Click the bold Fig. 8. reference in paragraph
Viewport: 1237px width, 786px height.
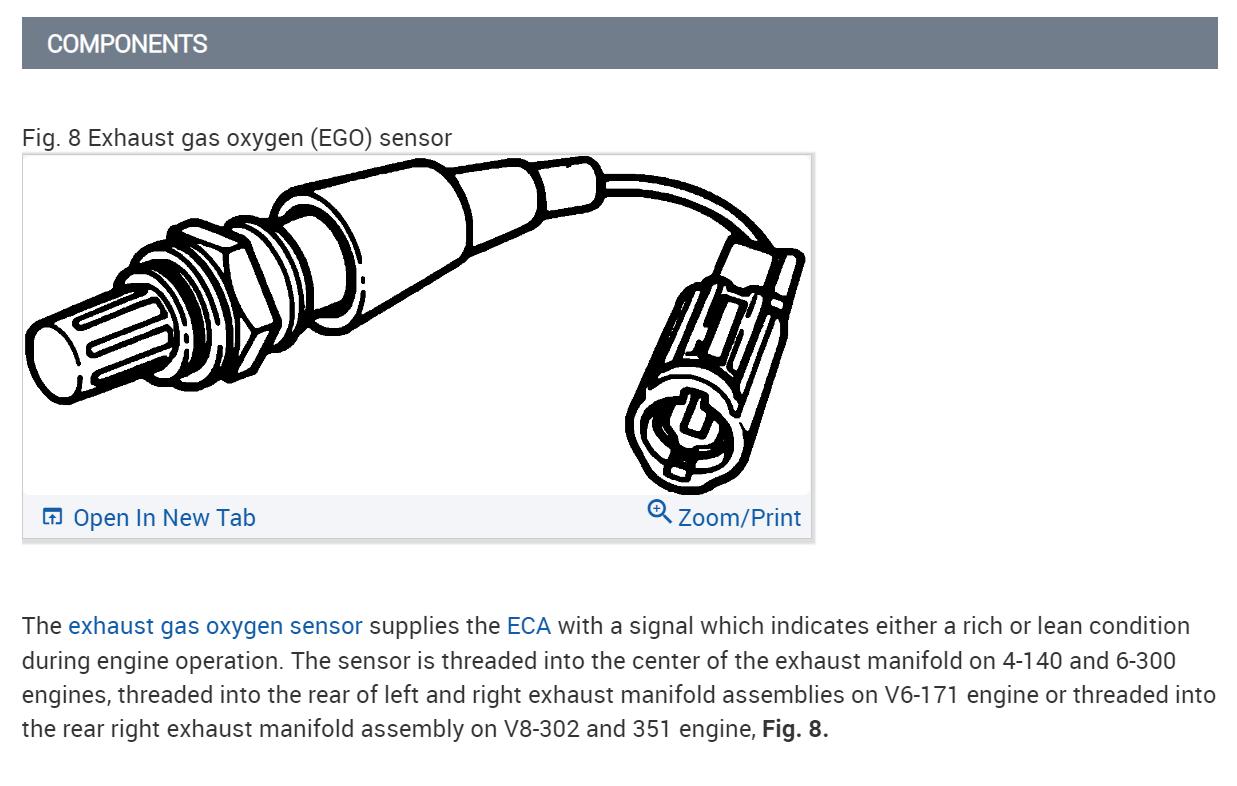point(795,729)
